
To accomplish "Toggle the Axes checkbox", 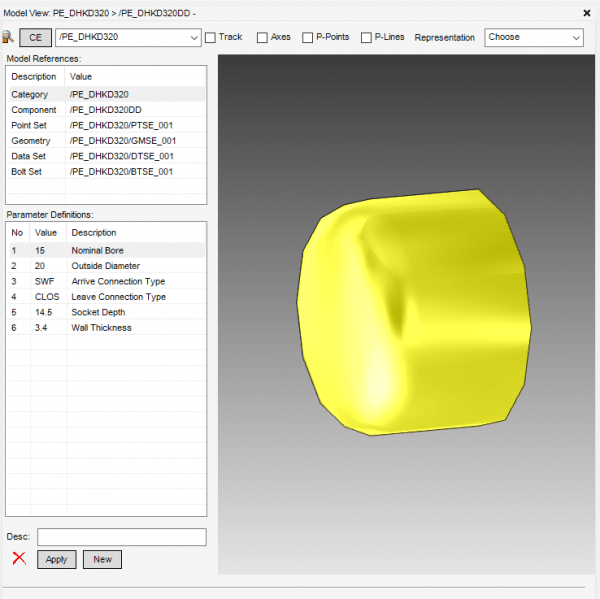I will 262,38.
